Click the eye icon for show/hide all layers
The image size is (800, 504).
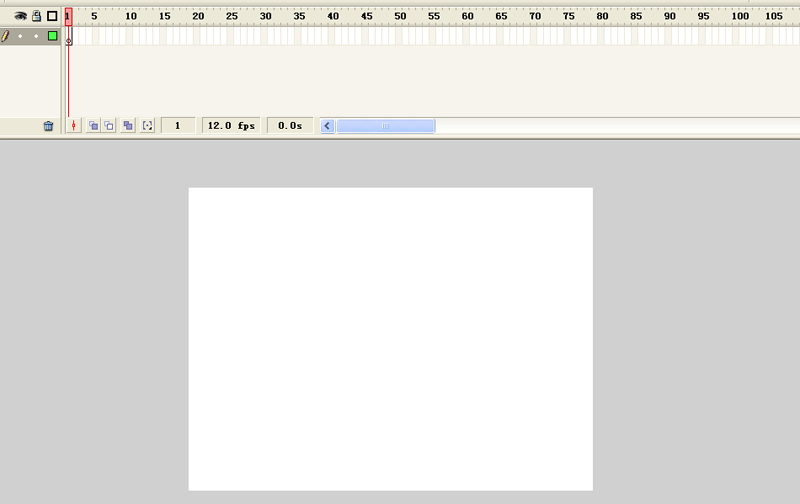coord(20,16)
